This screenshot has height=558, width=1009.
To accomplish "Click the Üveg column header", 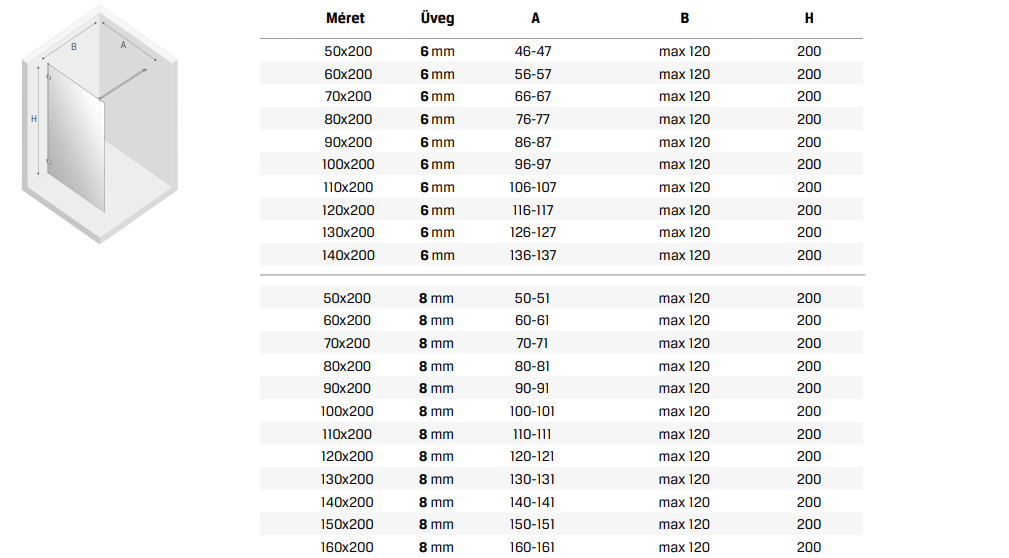I will (x=438, y=18).
